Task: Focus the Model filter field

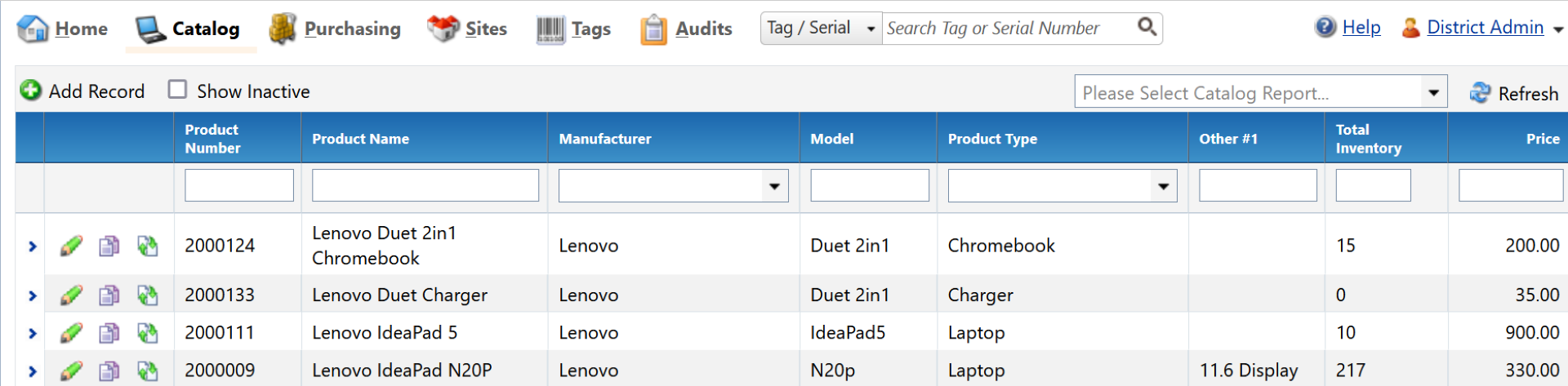Action: click(870, 185)
